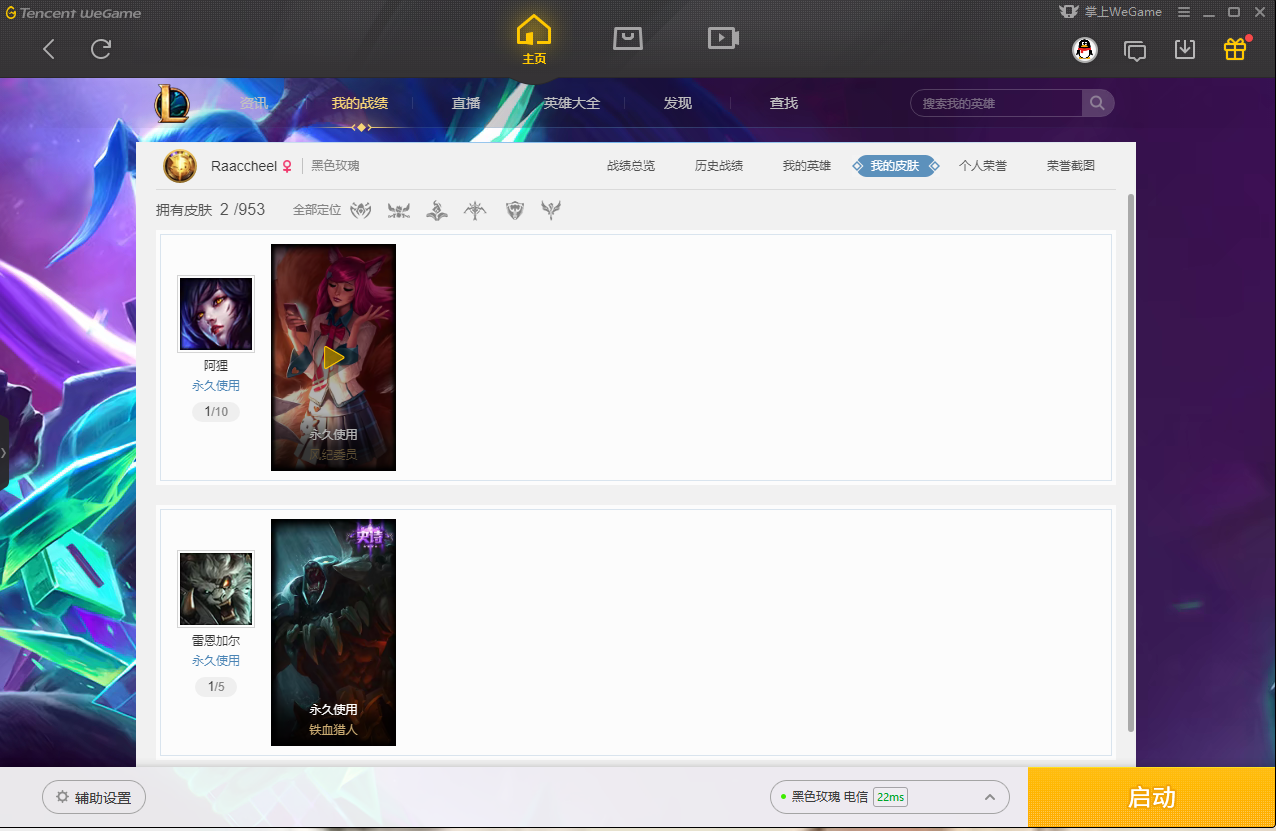The image size is (1276, 831).
Task: Select the 我的皮肤 sub-tab
Action: point(895,166)
